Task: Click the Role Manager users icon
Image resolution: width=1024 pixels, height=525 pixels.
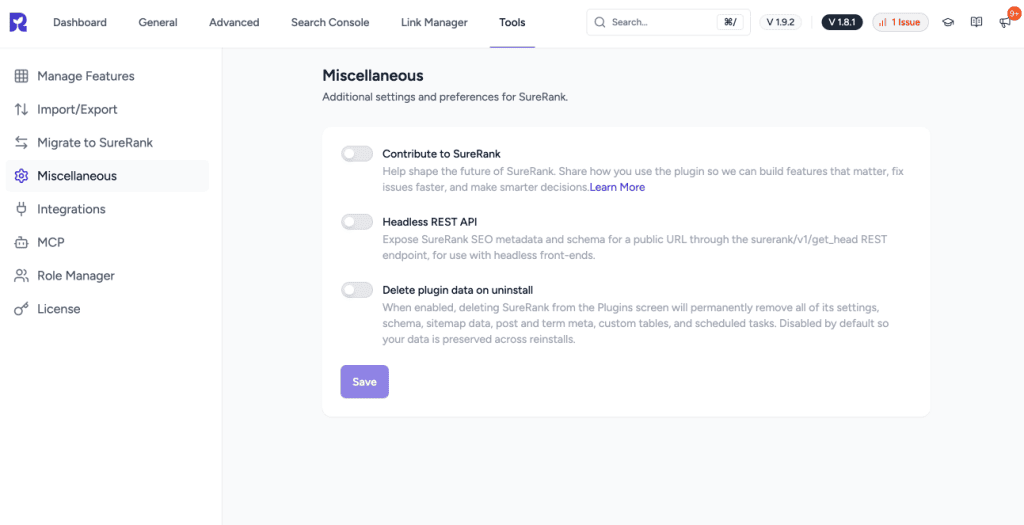Action: click(x=21, y=276)
